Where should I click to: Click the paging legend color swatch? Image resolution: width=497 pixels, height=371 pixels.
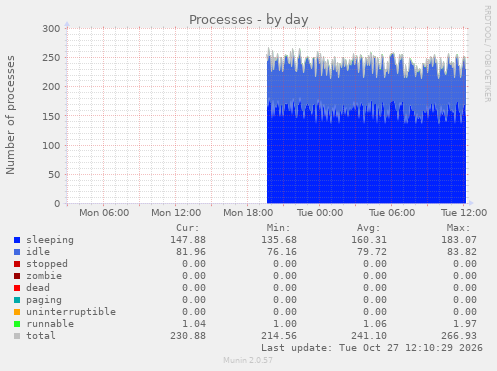(17, 300)
